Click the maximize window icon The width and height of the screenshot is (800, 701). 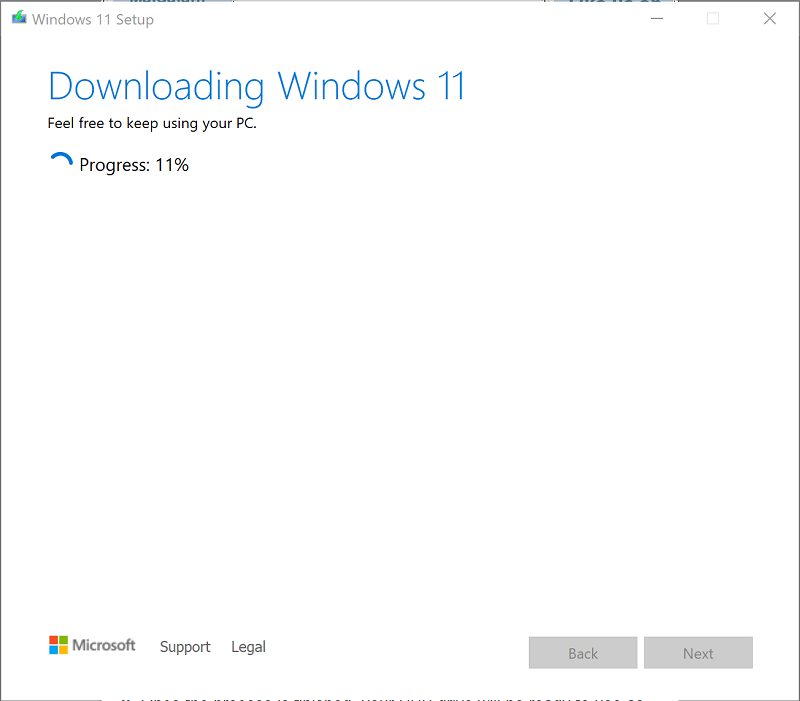(x=713, y=18)
